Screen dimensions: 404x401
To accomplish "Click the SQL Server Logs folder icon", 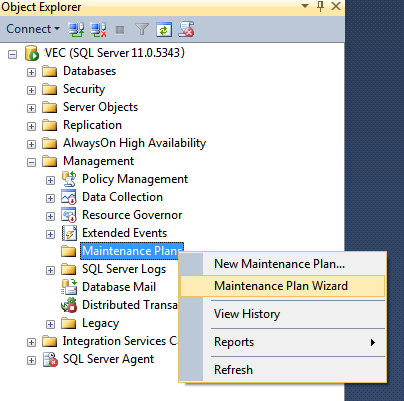I will tap(69, 269).
